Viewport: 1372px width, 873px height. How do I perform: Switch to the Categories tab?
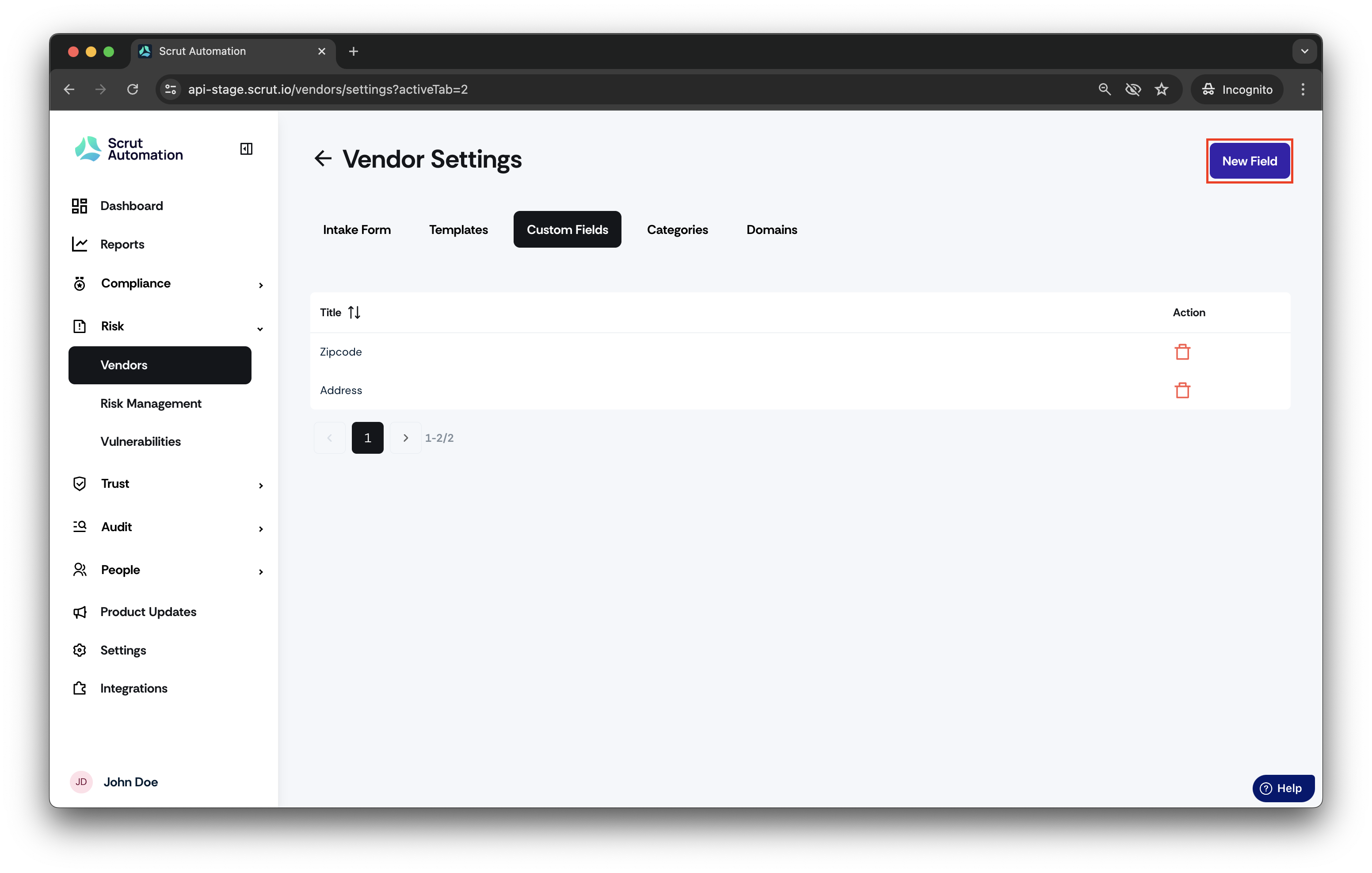(x=677, y=229)
